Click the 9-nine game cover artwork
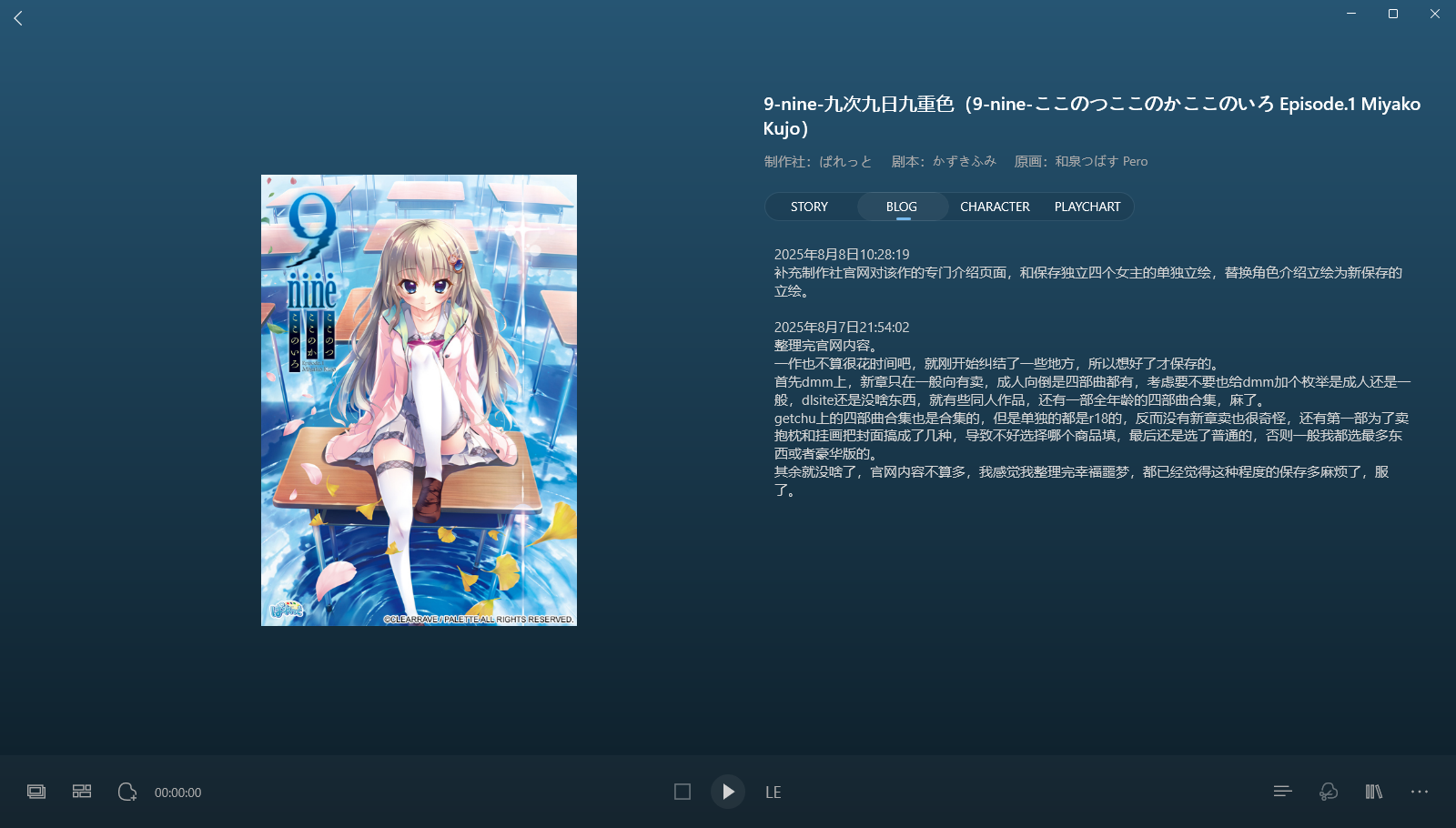The image size is (1456, 828). [419, 400]
